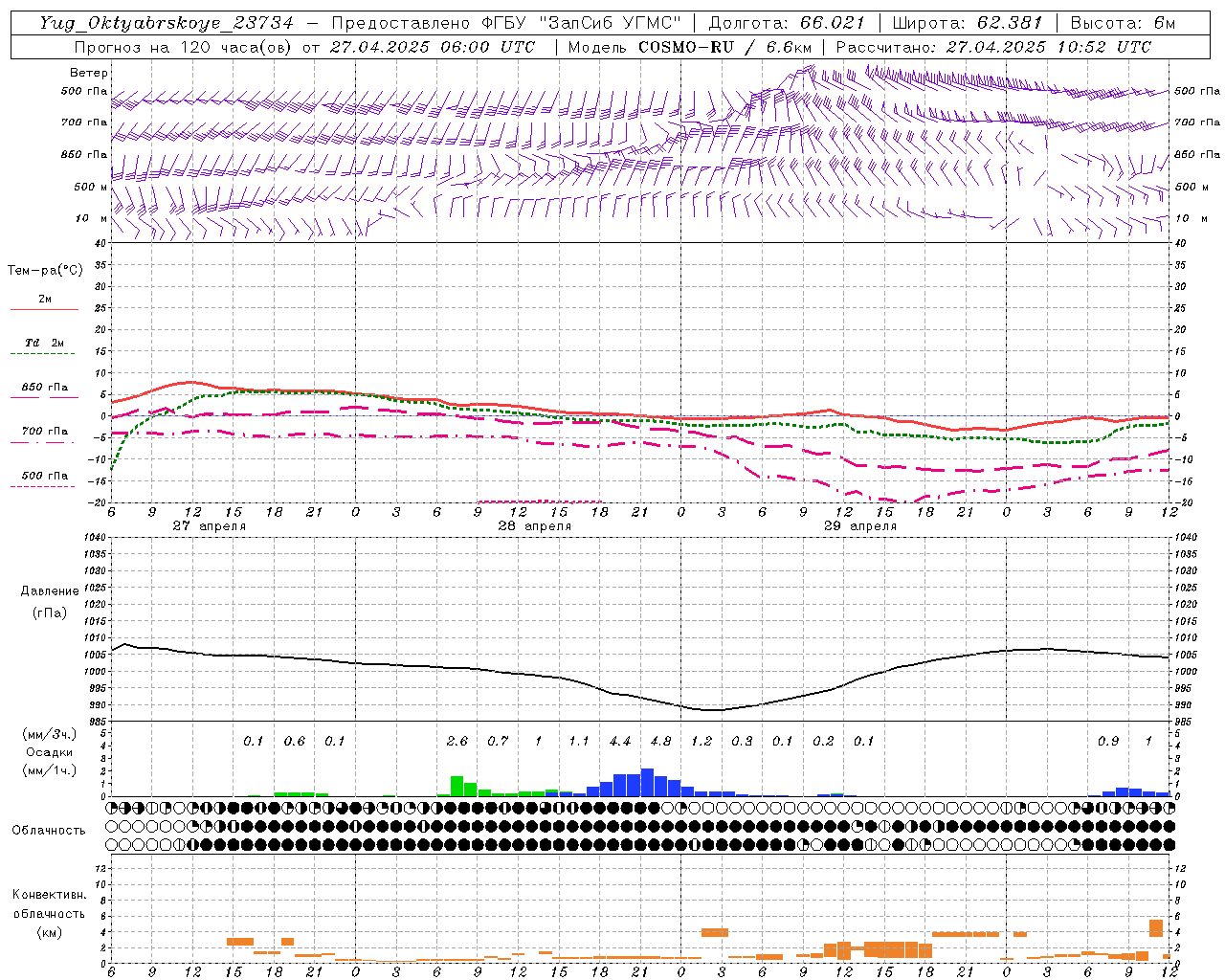Click the tallest blue precipitation bar

pyautogui.click(x=647, y=783)
